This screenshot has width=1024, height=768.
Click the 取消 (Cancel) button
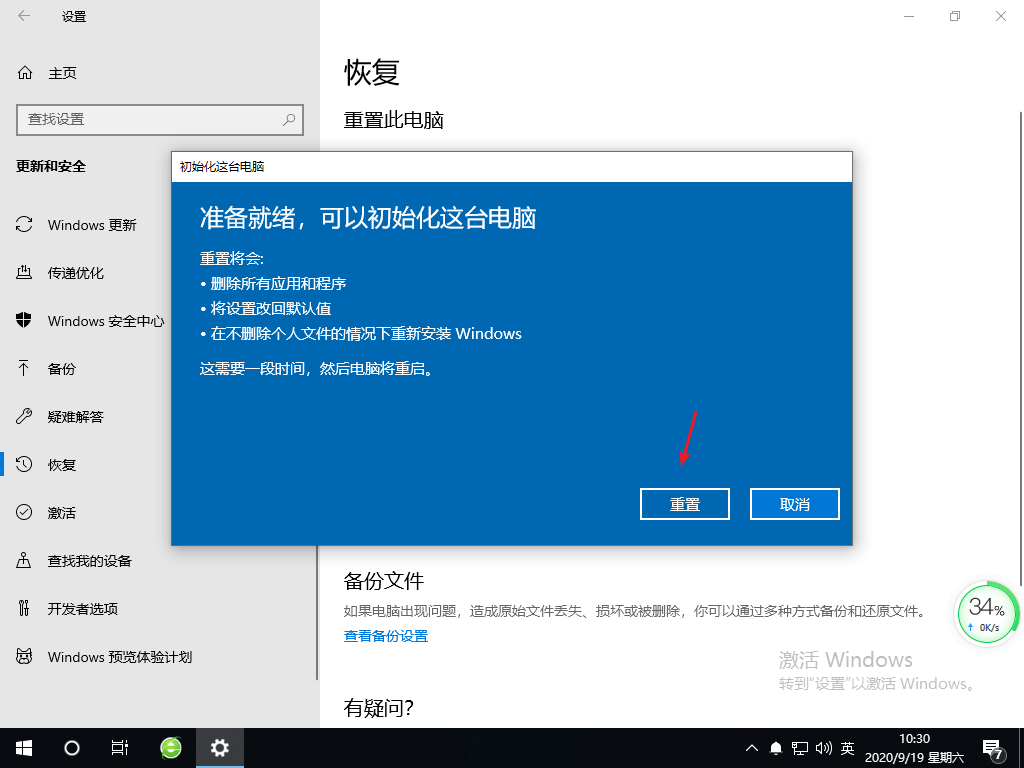(794, 504)
